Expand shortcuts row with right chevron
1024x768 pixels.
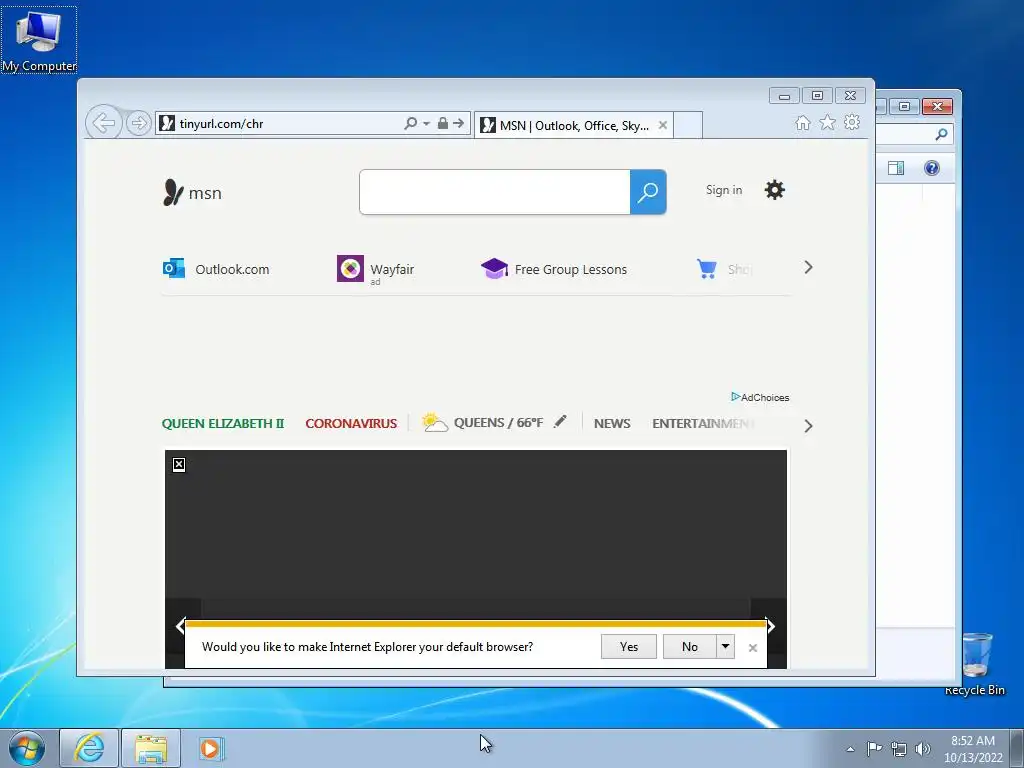[x=808, y=268]
